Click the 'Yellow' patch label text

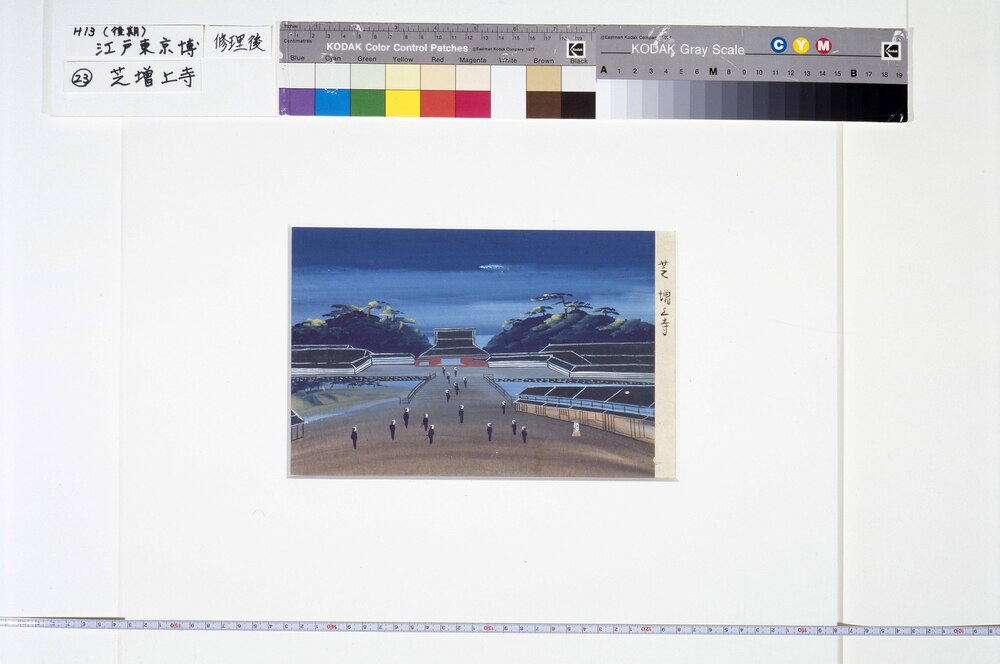point(402,59)
